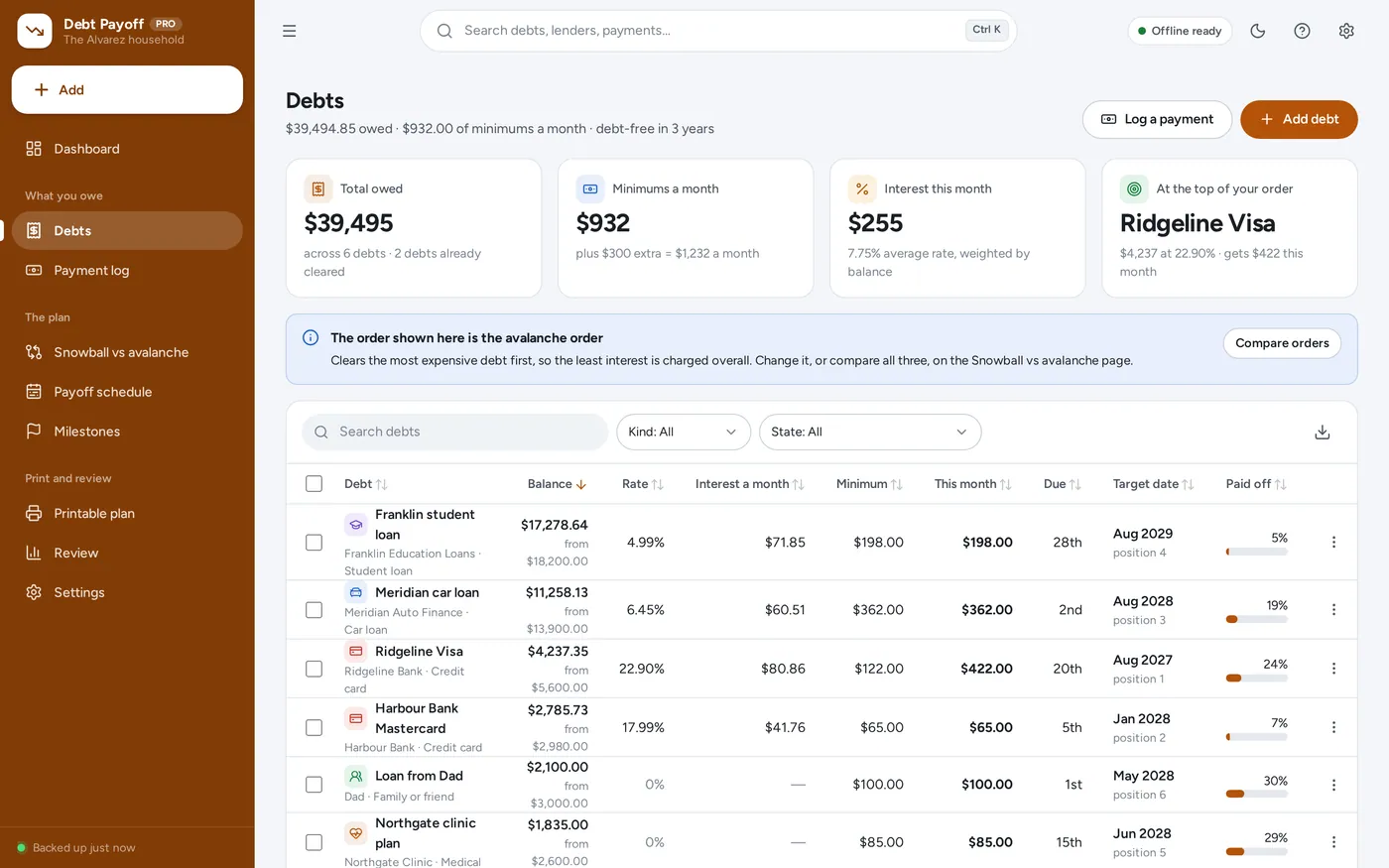Open the Snowball vs avalanche page
The image size is (1389, 868).
point(127,352)
